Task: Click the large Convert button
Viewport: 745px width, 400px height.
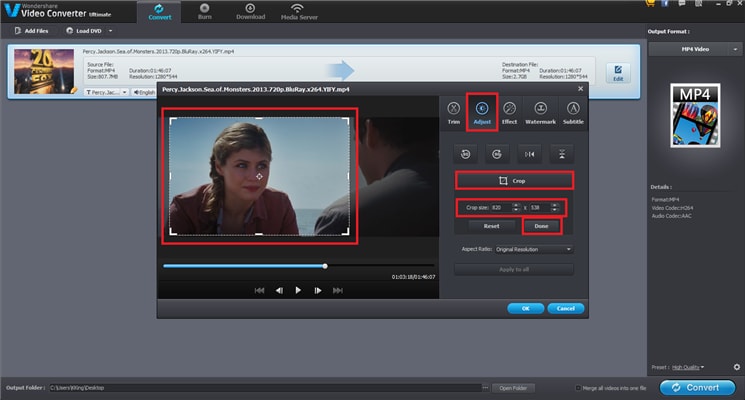Action: (697, 388)
